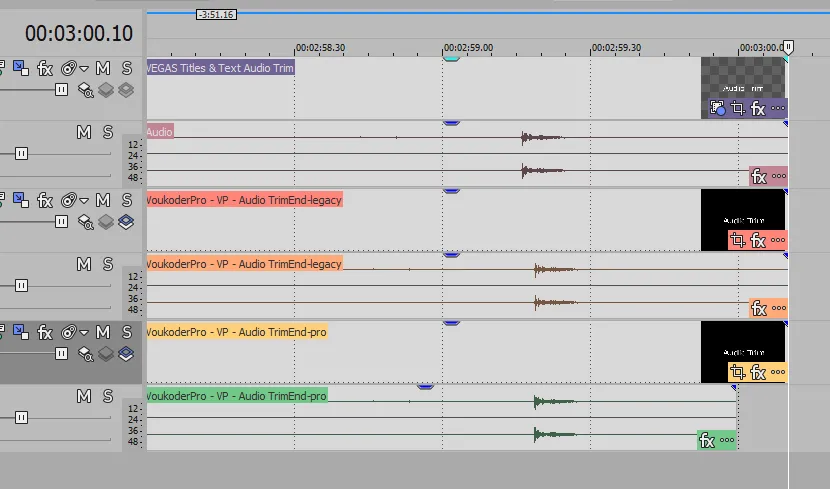Open Track Motion on the TrimEnd-pro video track

click(x=21, y=332)
